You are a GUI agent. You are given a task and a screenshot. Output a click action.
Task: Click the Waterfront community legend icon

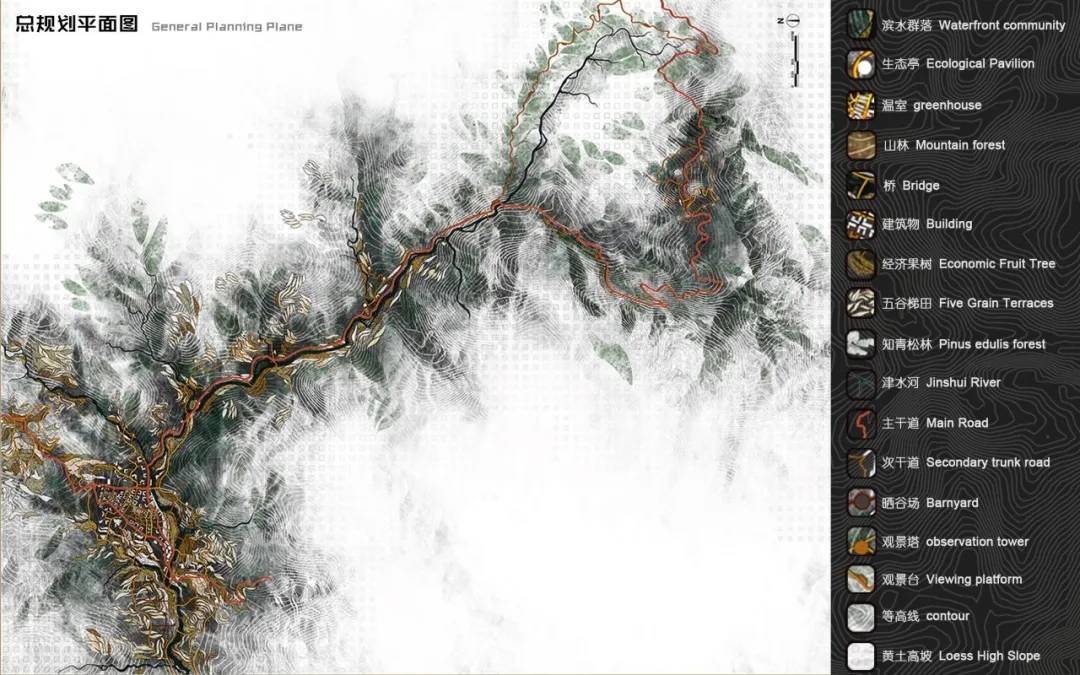(861, 25)
